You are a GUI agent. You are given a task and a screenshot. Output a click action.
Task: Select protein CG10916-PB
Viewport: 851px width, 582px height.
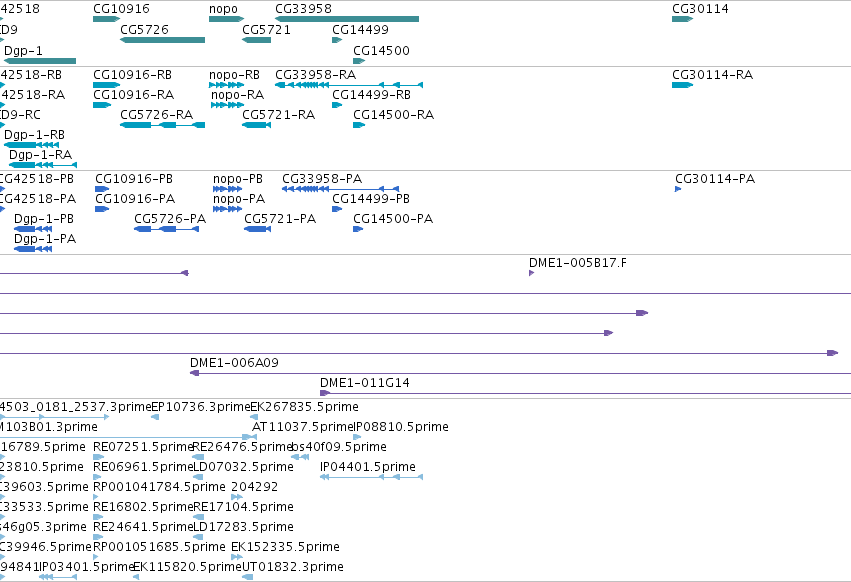102,189
